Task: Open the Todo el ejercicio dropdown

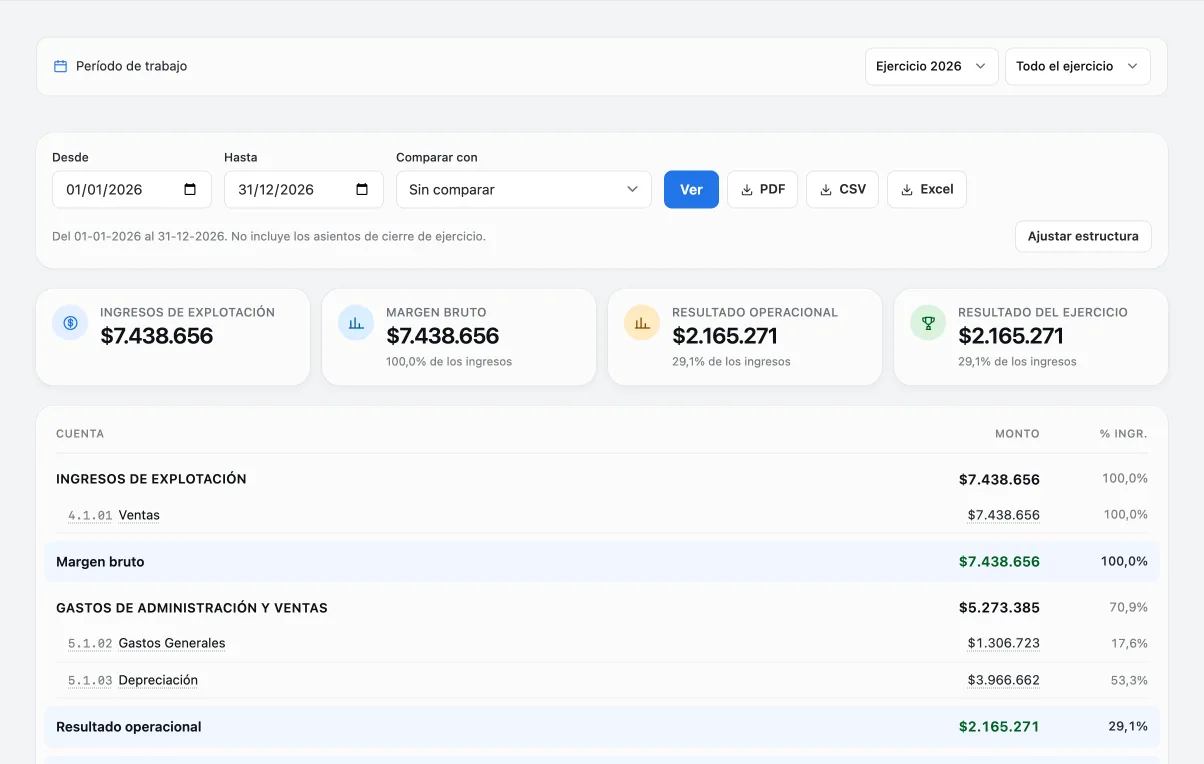Action: click(x=1077, y=66)
